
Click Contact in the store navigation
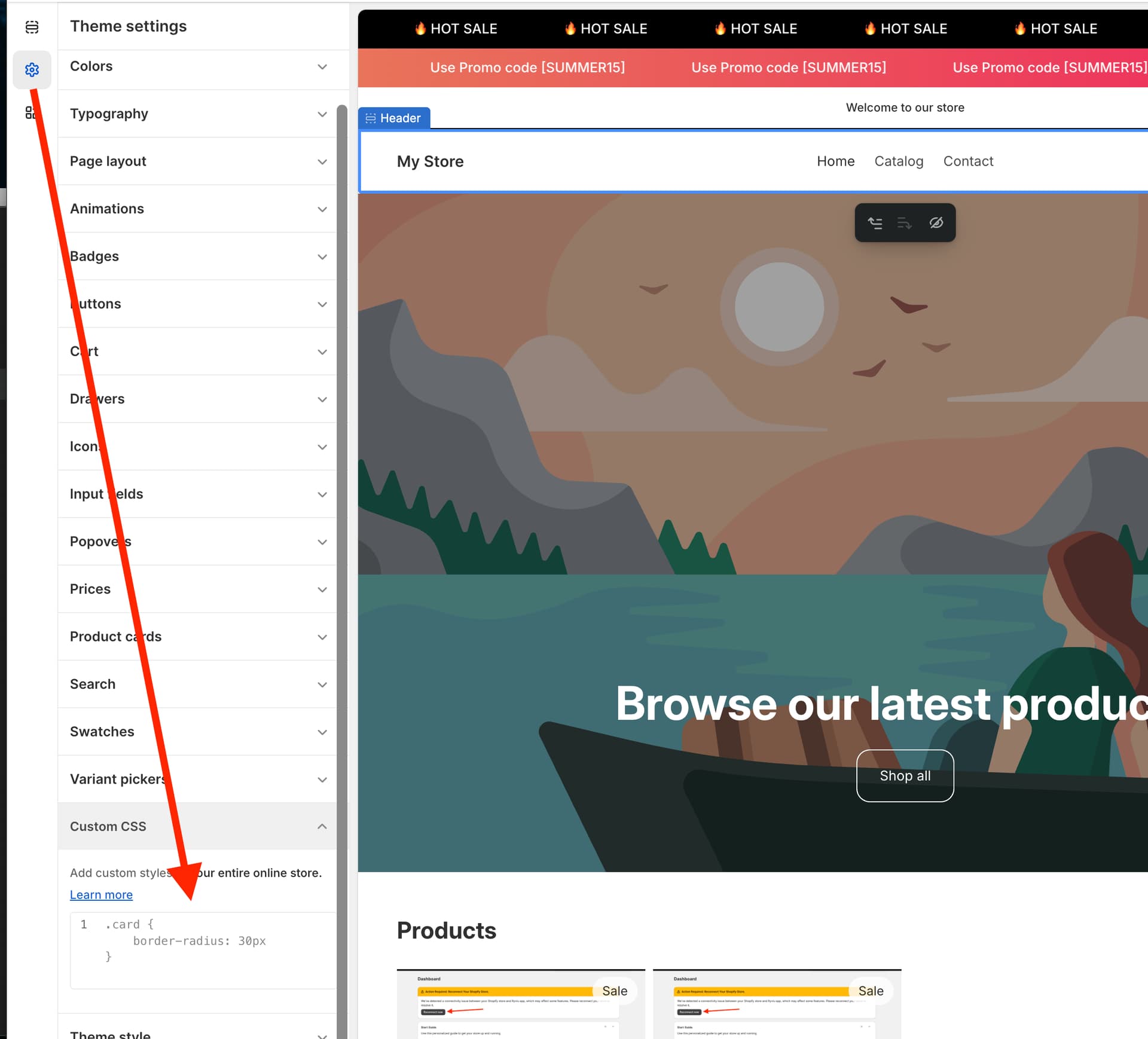tap(967, 161)
